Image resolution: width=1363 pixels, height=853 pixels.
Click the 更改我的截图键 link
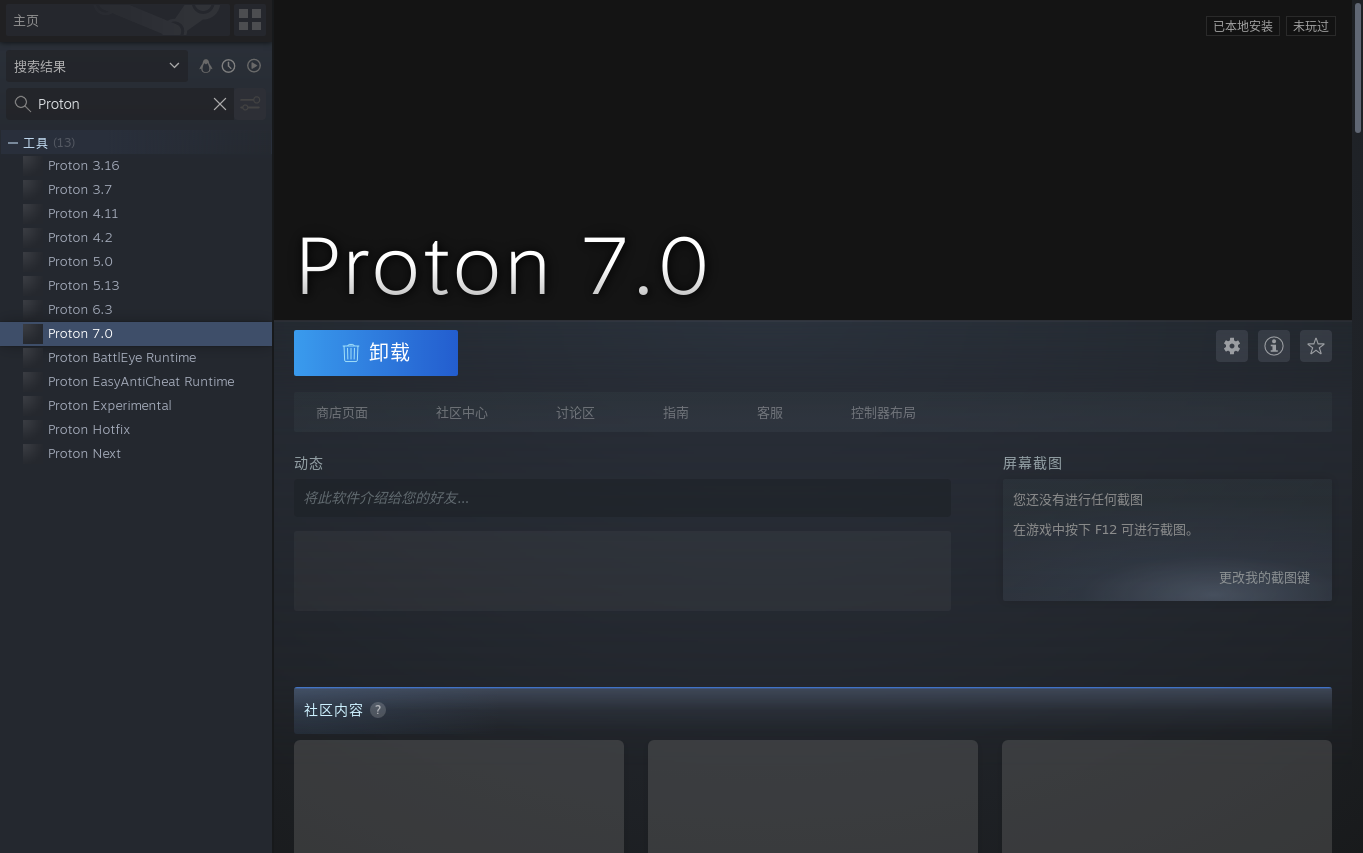tap(1264, 578)
